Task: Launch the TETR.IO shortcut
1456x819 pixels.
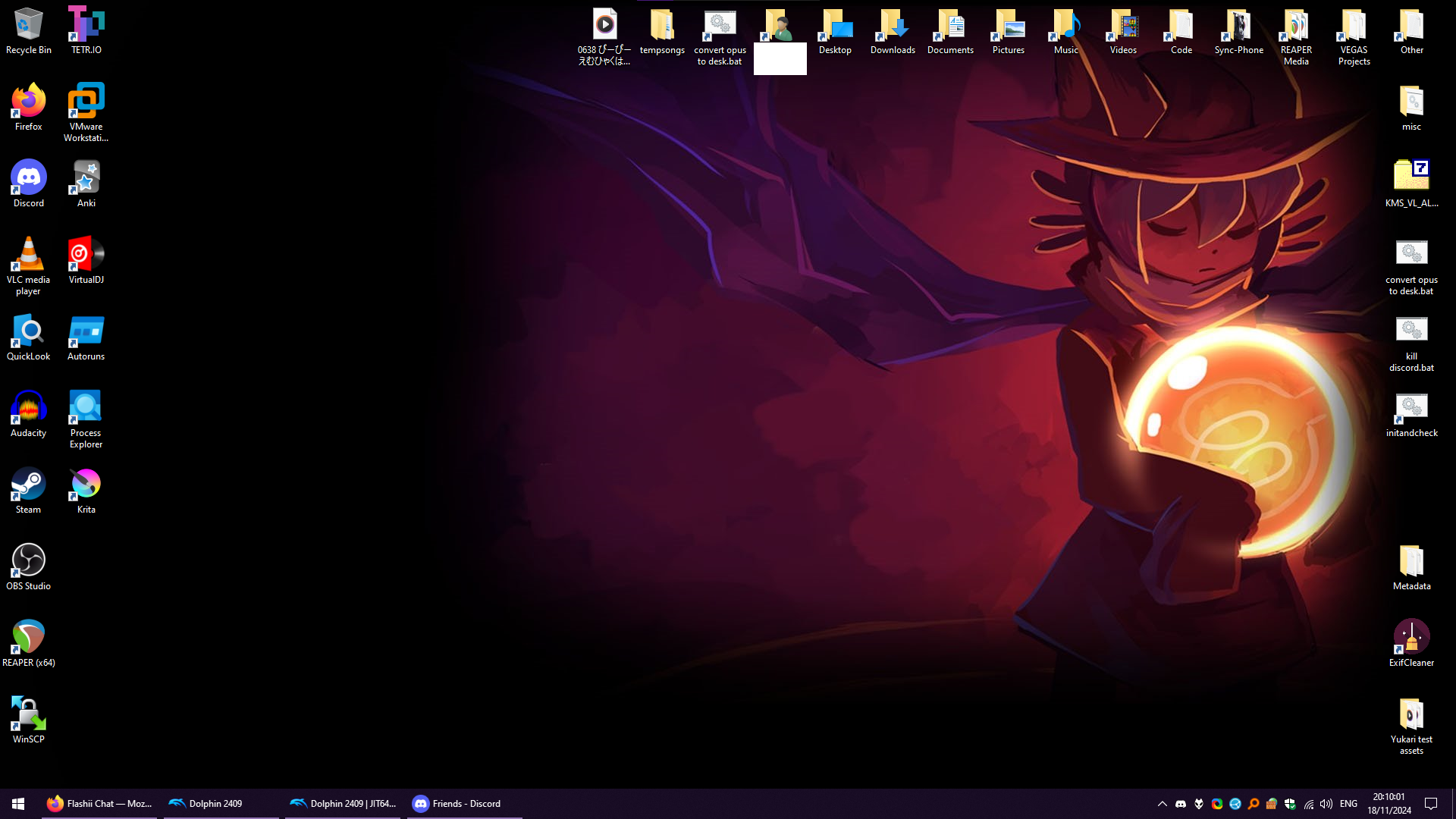Action: pos(86,31)
